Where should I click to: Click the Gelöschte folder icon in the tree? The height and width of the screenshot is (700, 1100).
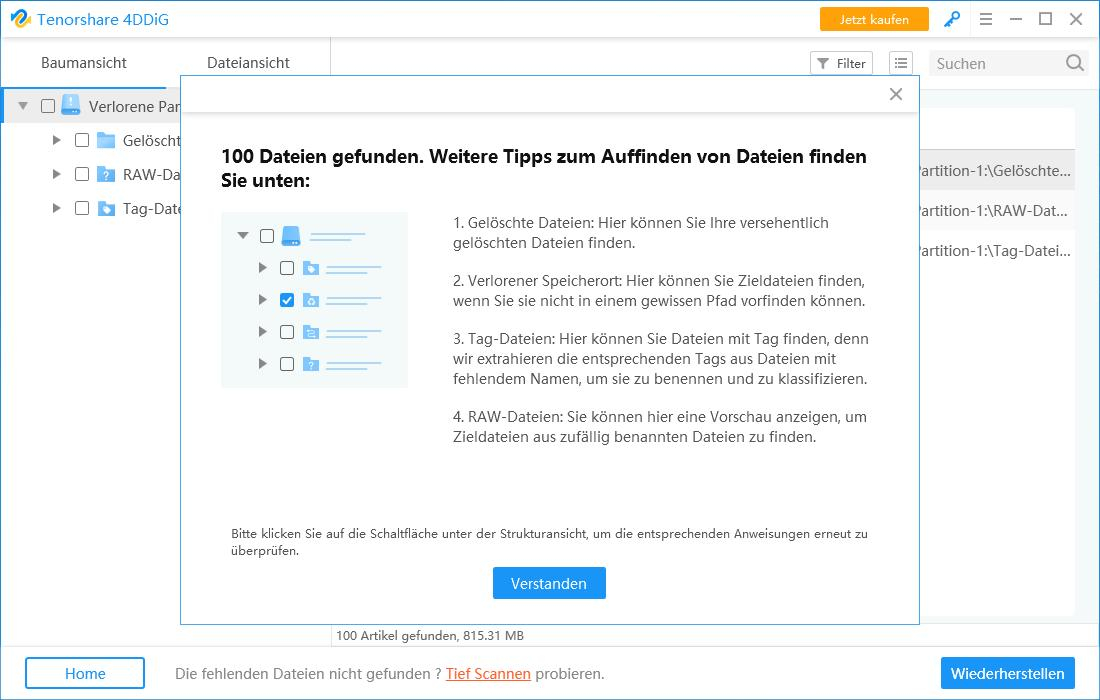105,140
